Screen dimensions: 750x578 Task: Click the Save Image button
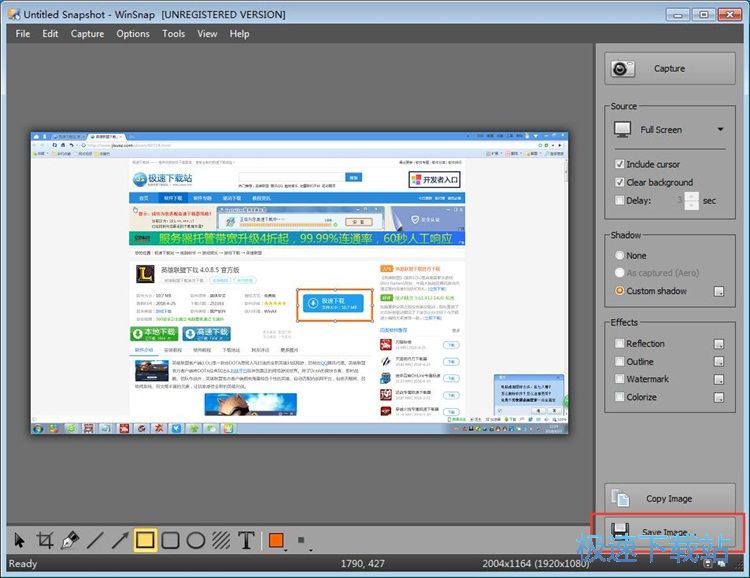pos(670,531)
